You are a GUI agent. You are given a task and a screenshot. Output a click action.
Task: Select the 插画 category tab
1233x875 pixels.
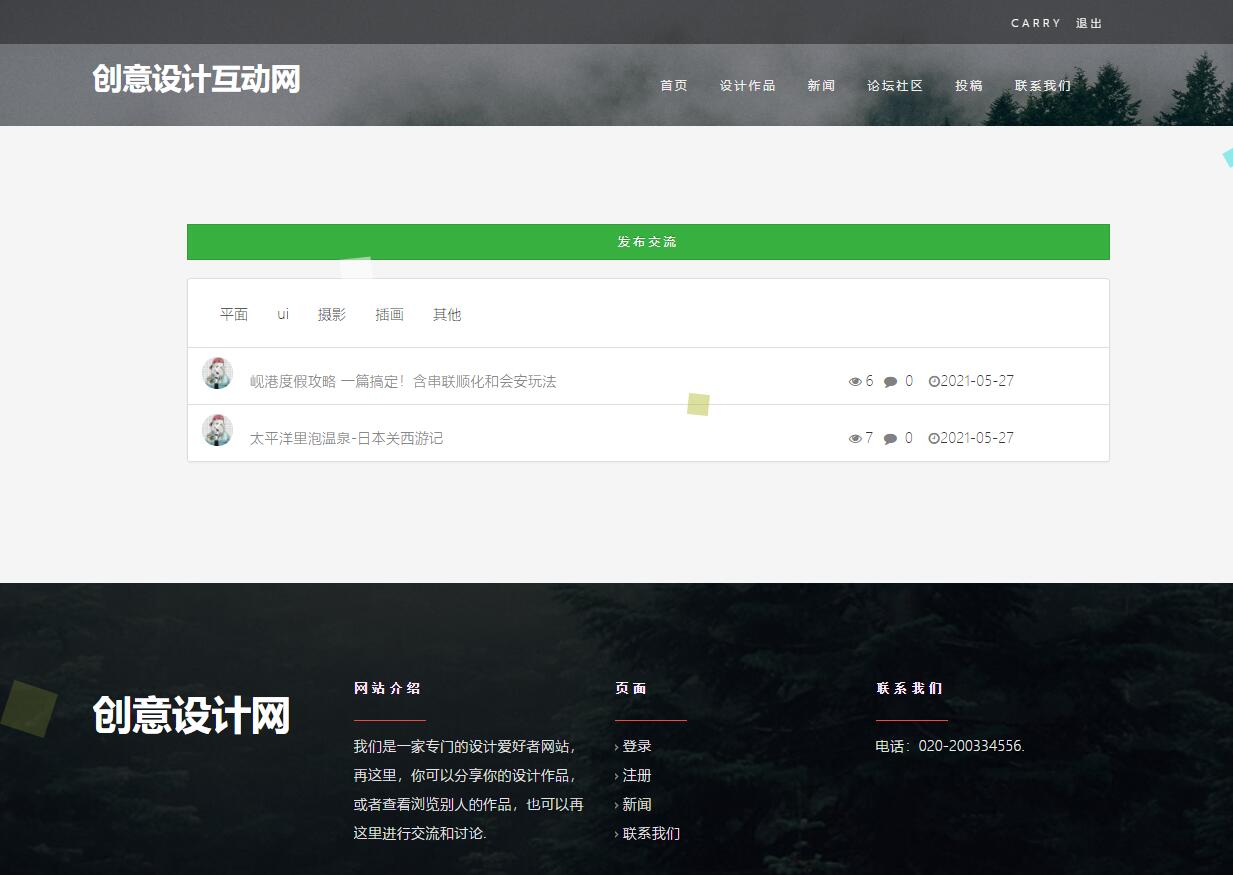click(388, 314)
